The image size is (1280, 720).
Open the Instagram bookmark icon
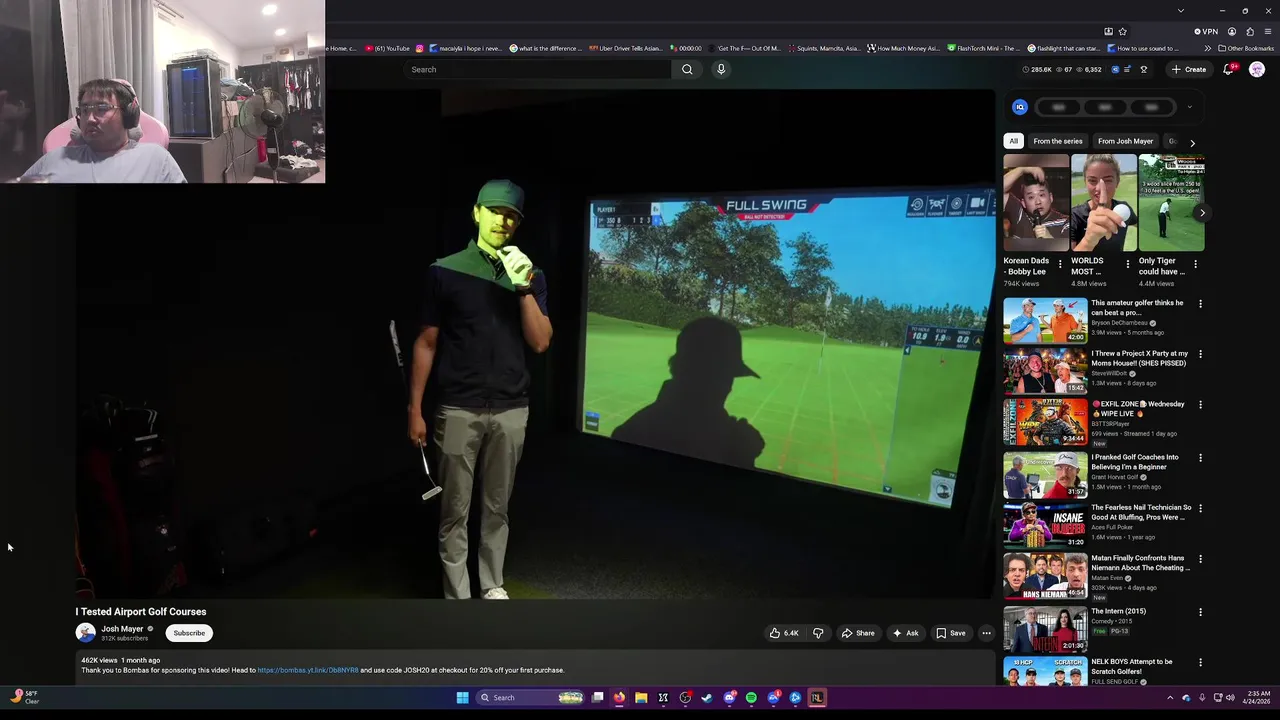(419, 48)
